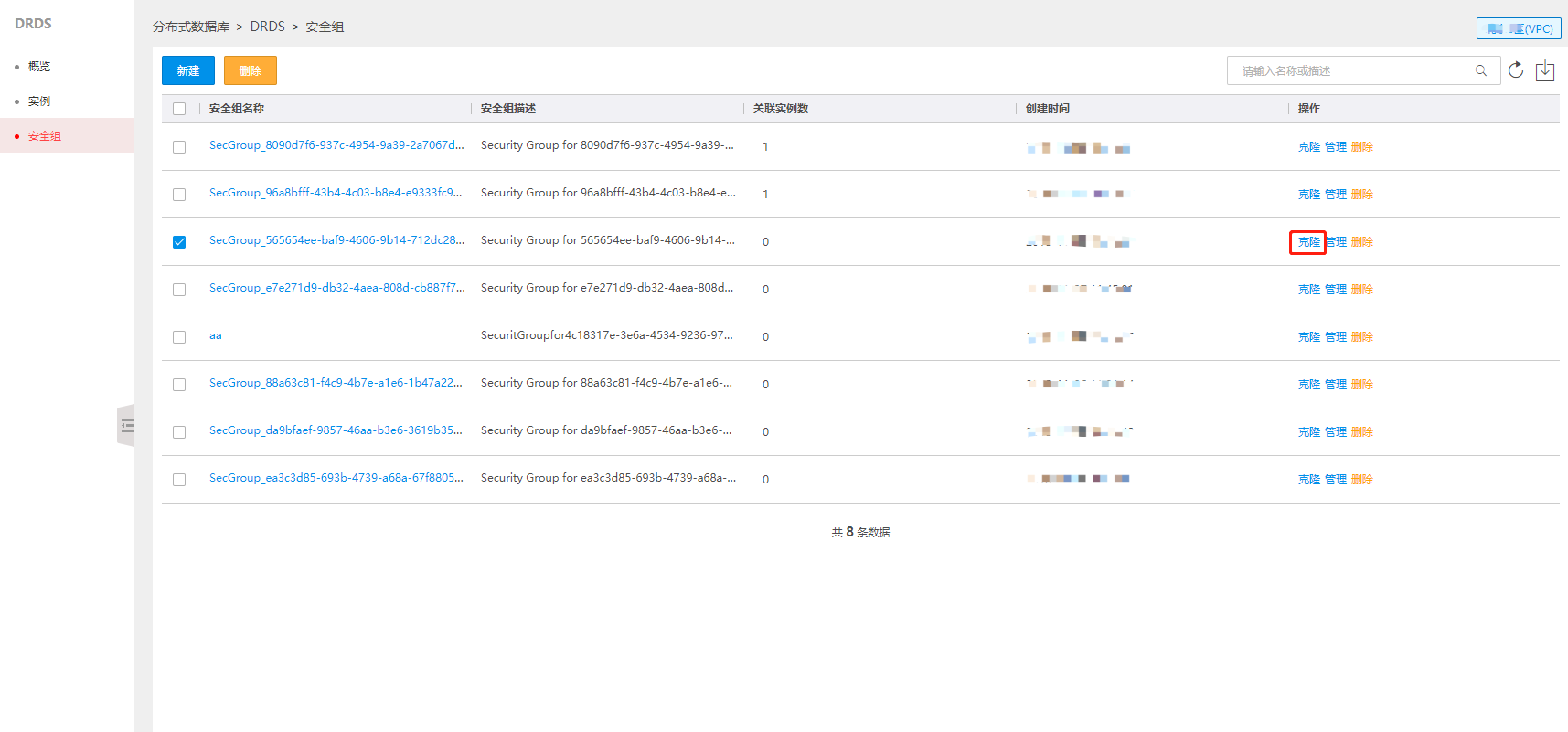The height and width of the screenshot is (732, 1568).
Task: Check the box for security group aa
Action: 179,337
